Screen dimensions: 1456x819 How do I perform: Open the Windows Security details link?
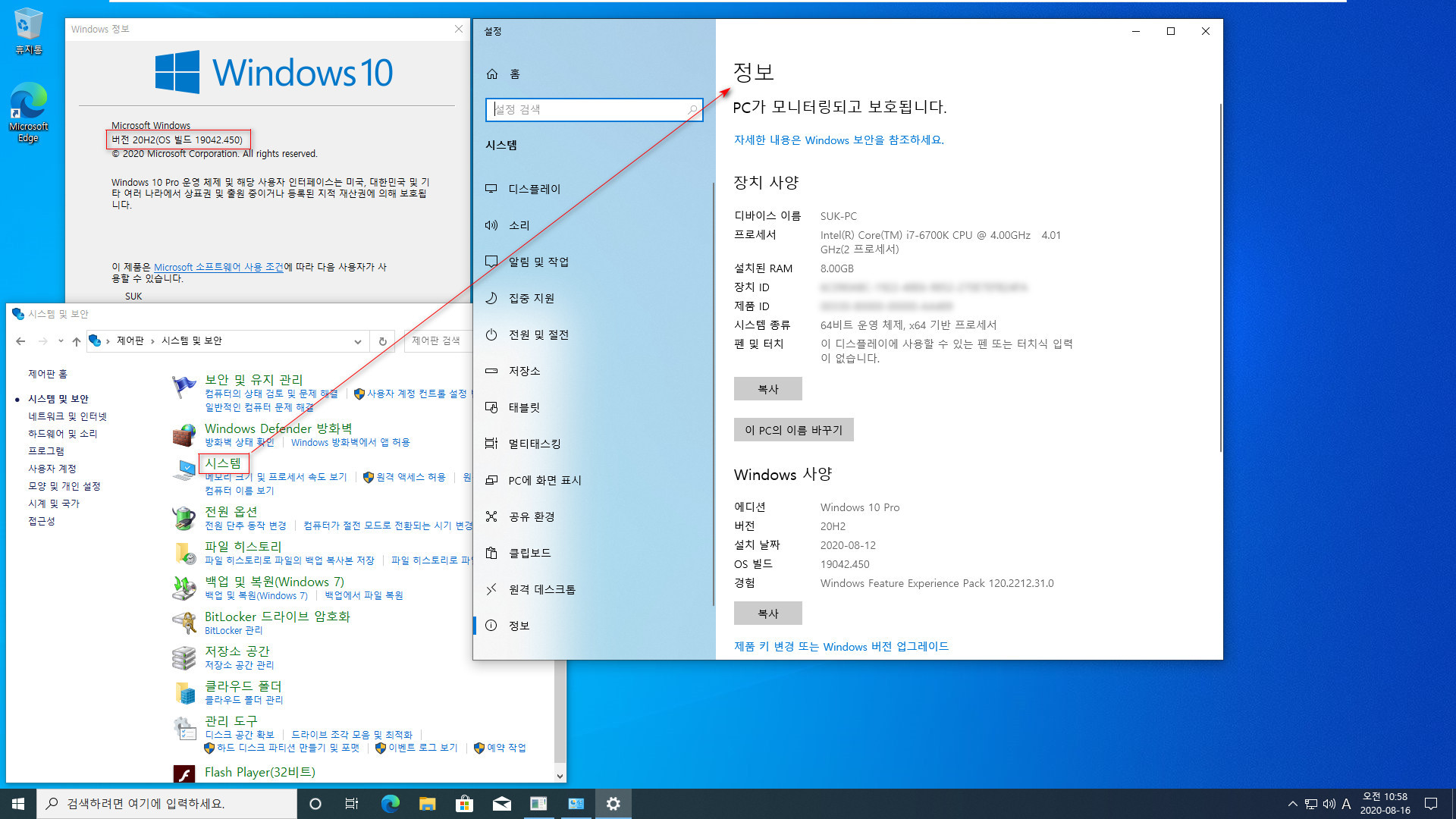(x=839, y=140)
